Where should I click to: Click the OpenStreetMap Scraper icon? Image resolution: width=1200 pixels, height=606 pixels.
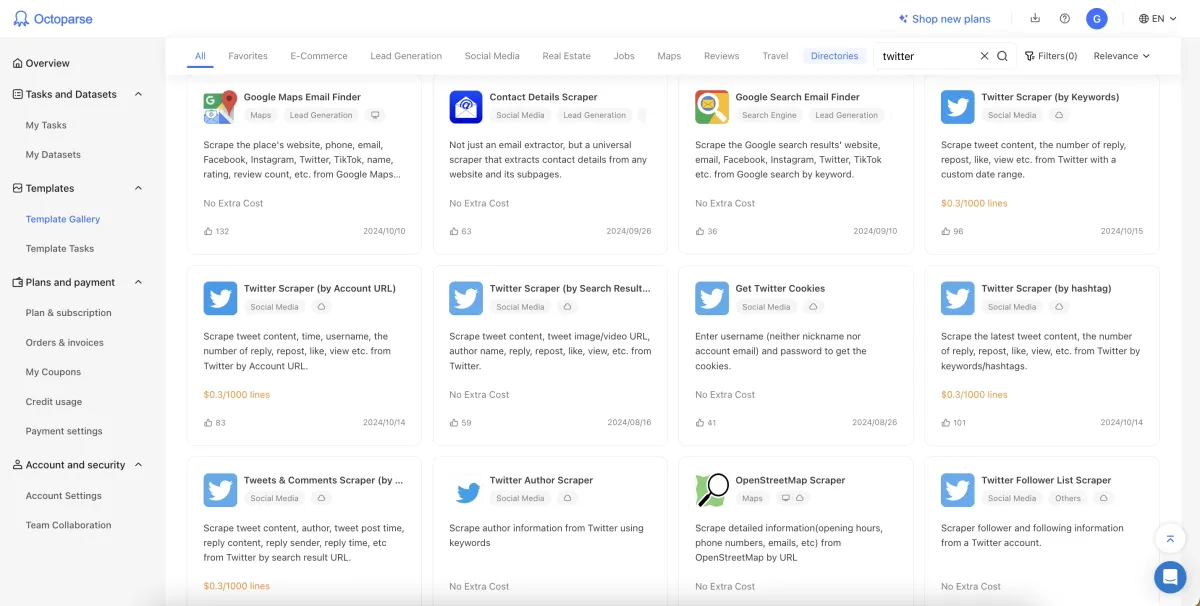pyautogui.click(x=712, y=490)
